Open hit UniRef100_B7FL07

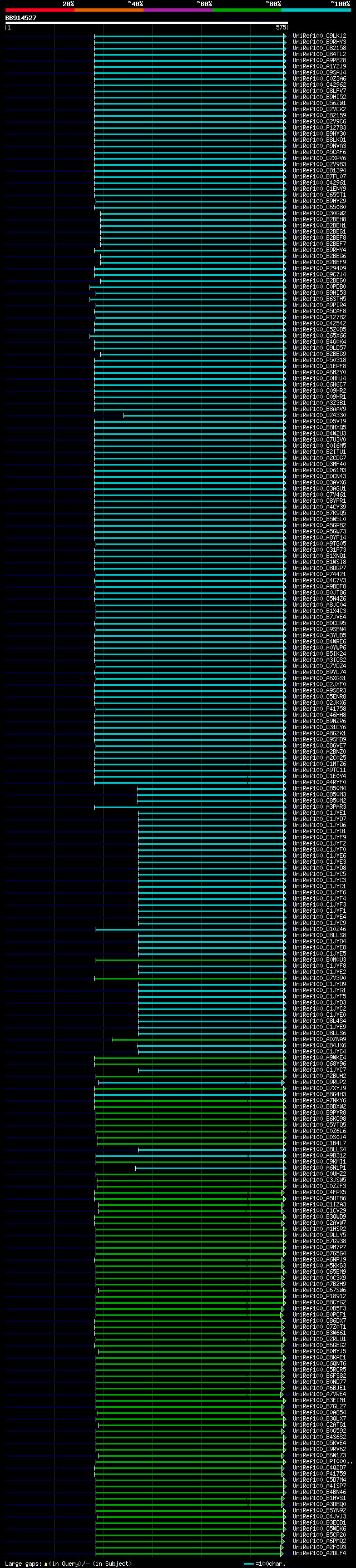click(x=319, y=176)
